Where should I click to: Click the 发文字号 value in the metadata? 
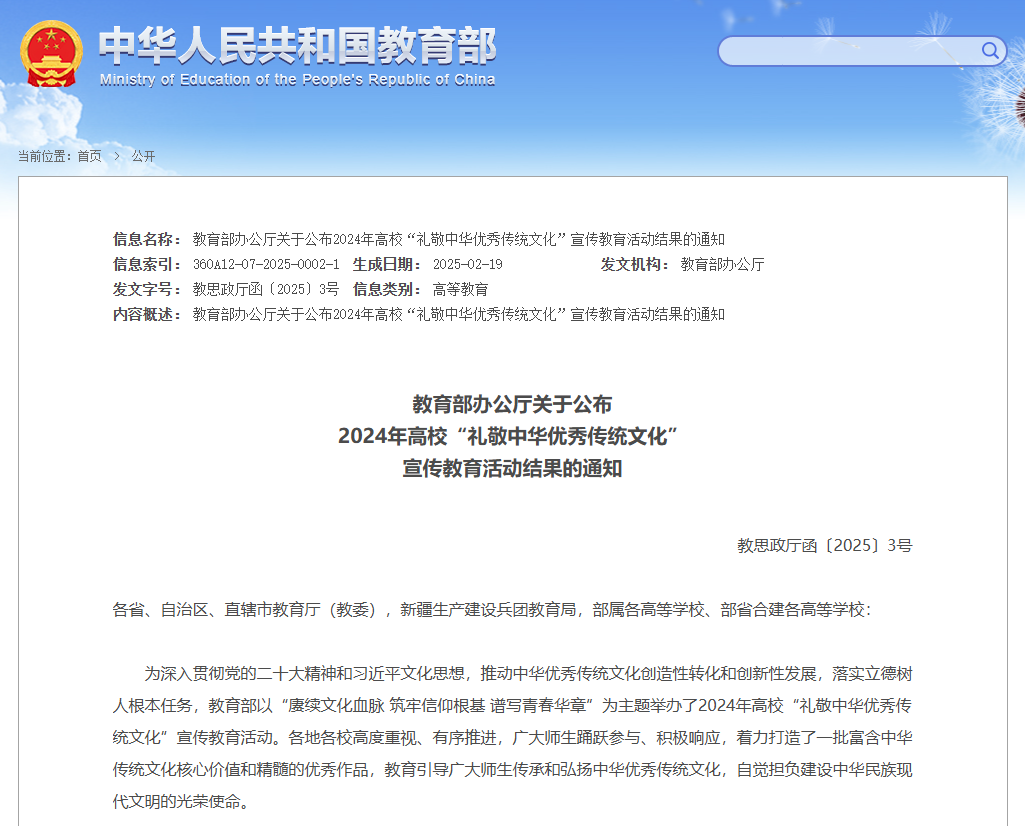point(265,289)
